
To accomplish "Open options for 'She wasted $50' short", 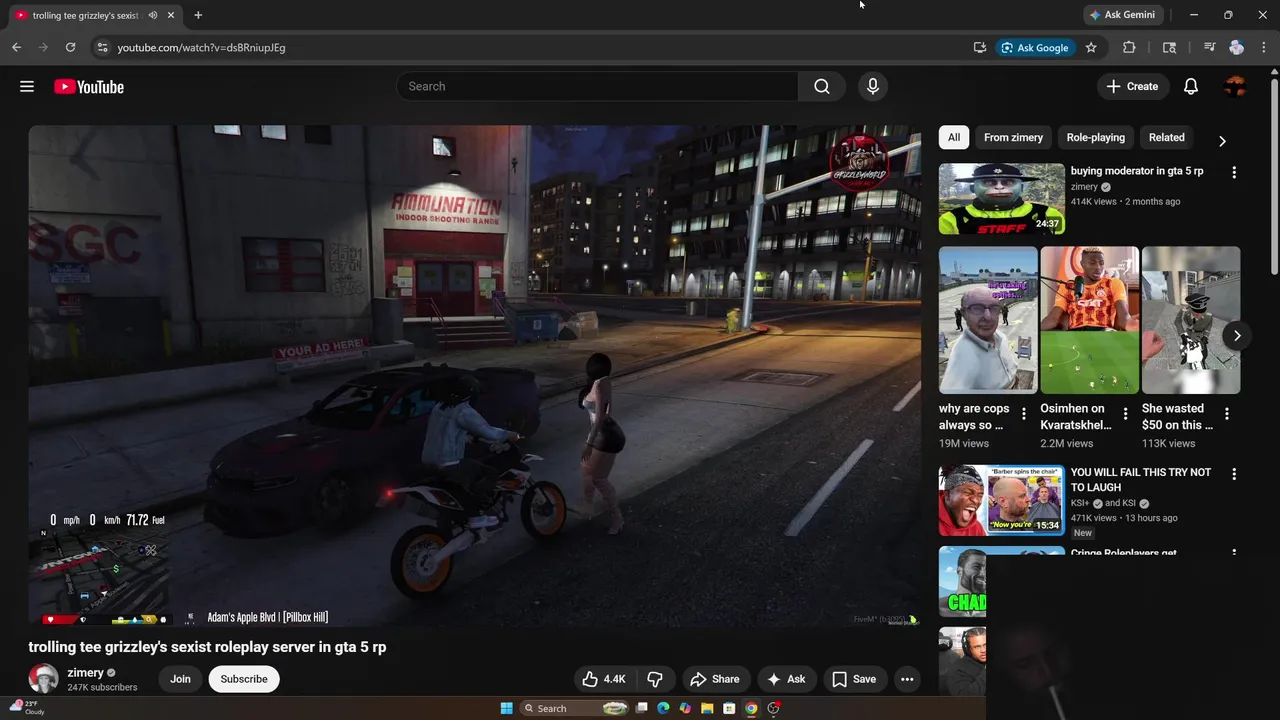I will (1227, 413).
